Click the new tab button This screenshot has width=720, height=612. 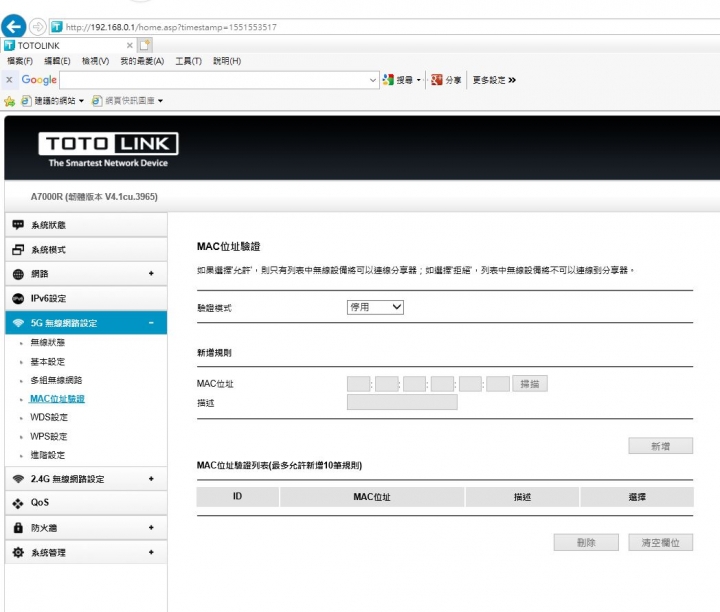click(145, 45)
